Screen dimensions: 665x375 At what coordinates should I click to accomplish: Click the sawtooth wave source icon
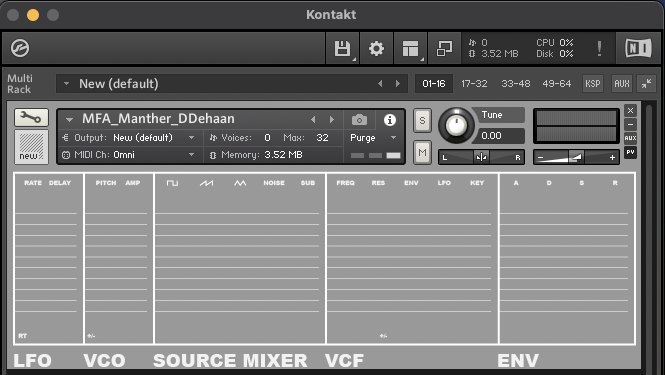pyautogui.click(x=207, y=183)
